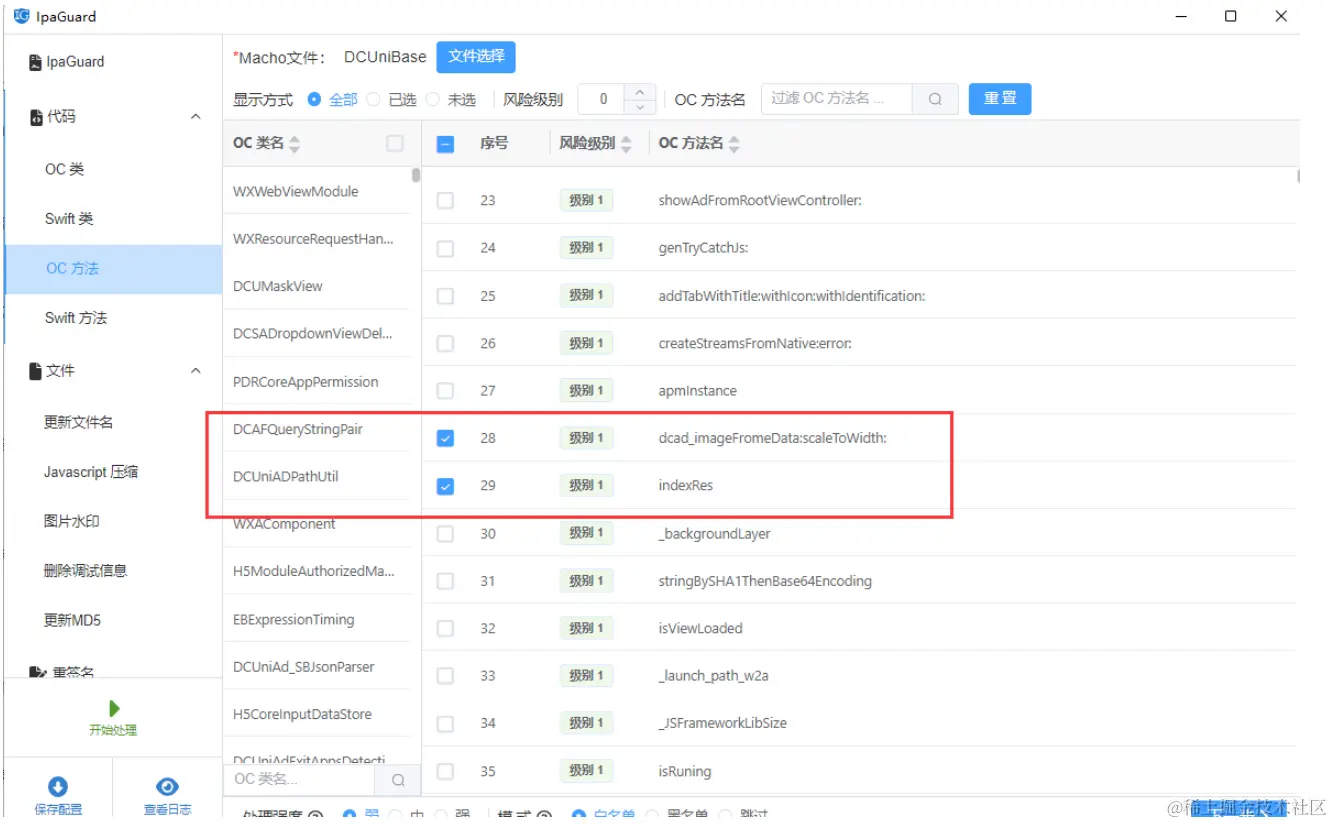Click the class list vertical scrollbar
1333x824 pixels.
click(416, 176)
